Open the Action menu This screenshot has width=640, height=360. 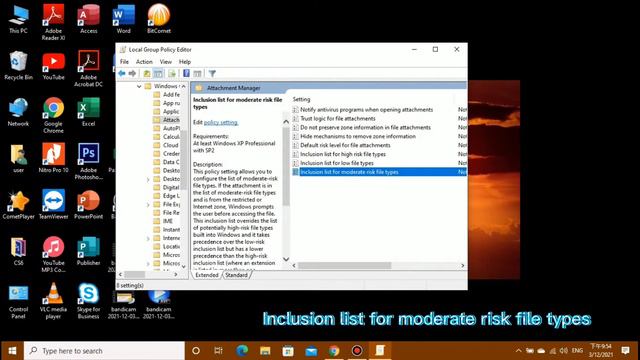pos(144,62)
